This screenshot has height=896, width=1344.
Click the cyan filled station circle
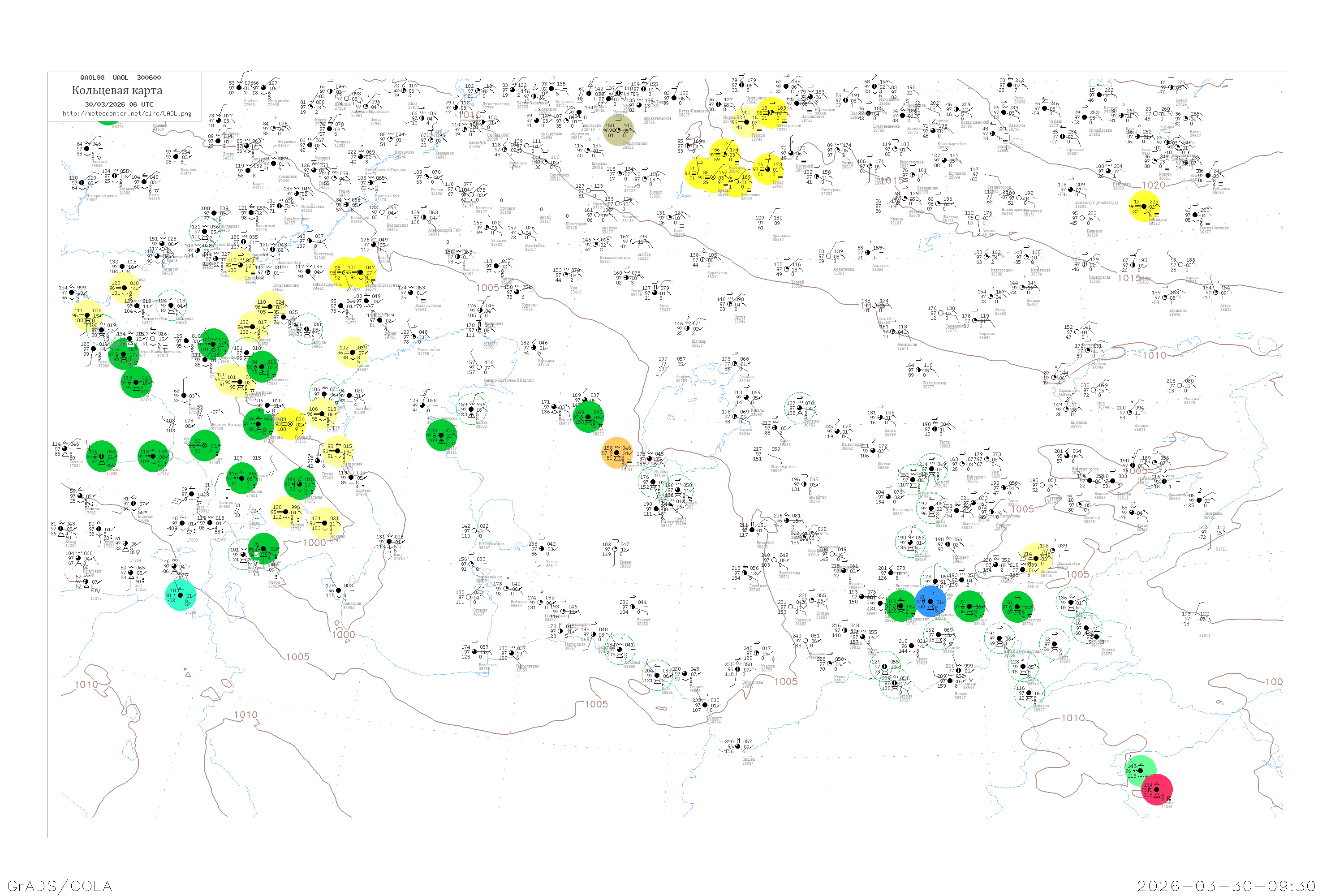click(181, 595)
